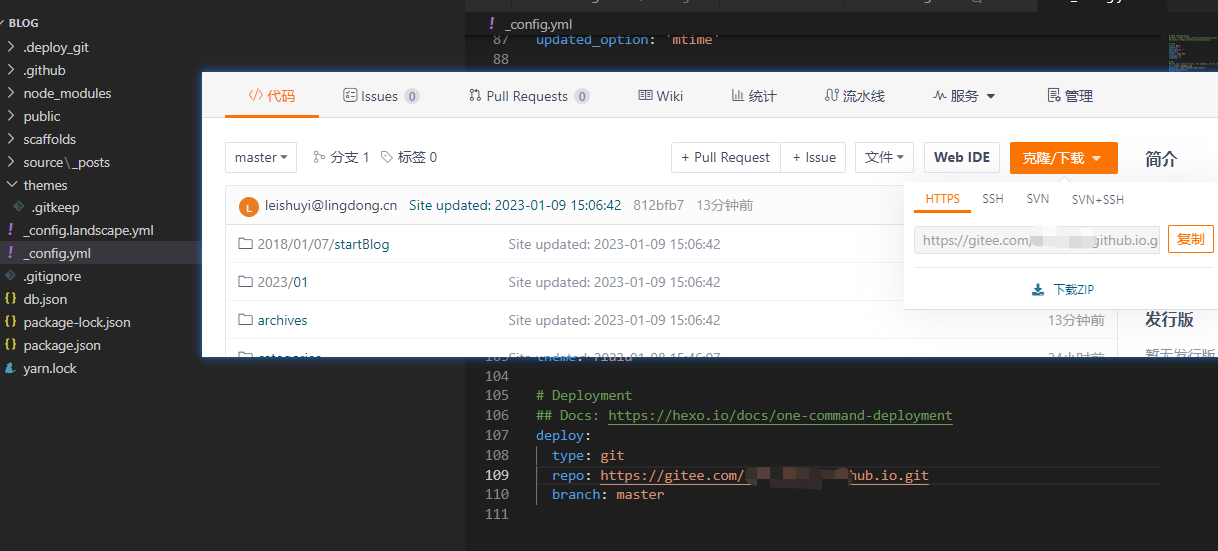
Task: Open the master branch dropdown
Action: pos(261,157)
